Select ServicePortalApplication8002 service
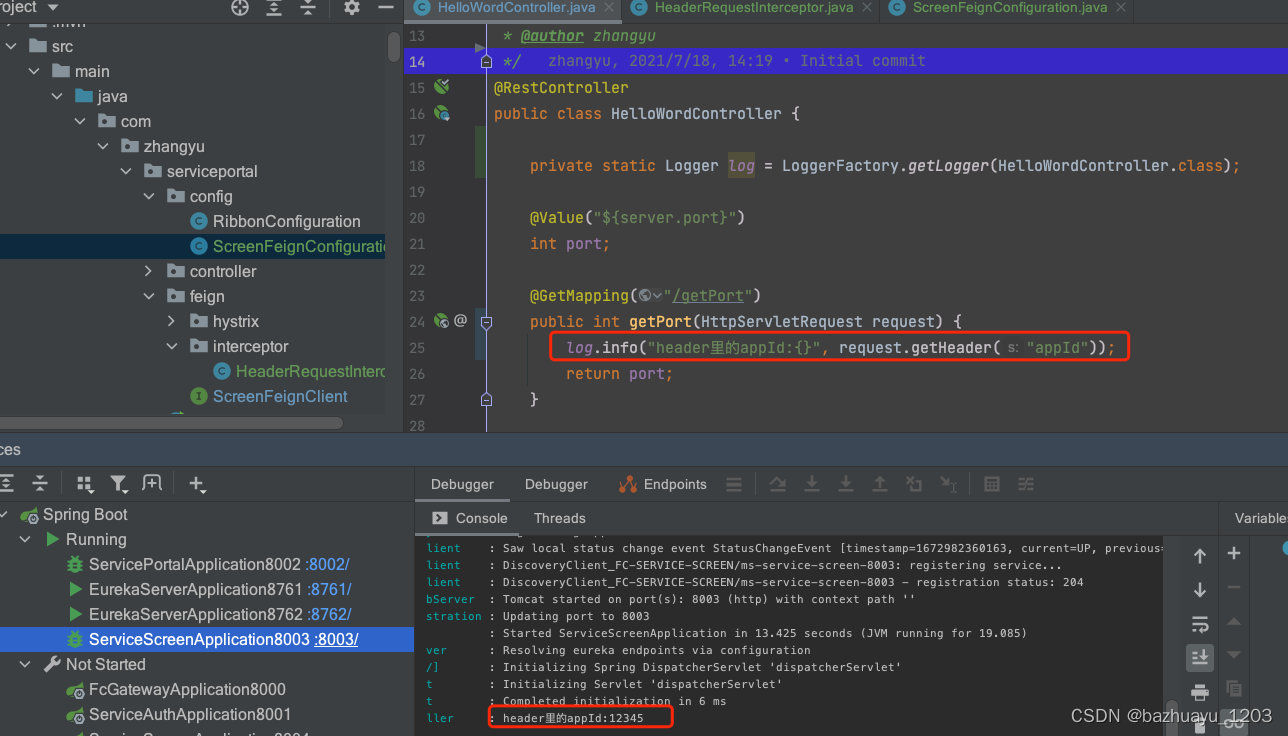The width and height of the screenshot is (1288, 736). pyautogui.click(x=194, y=564)
